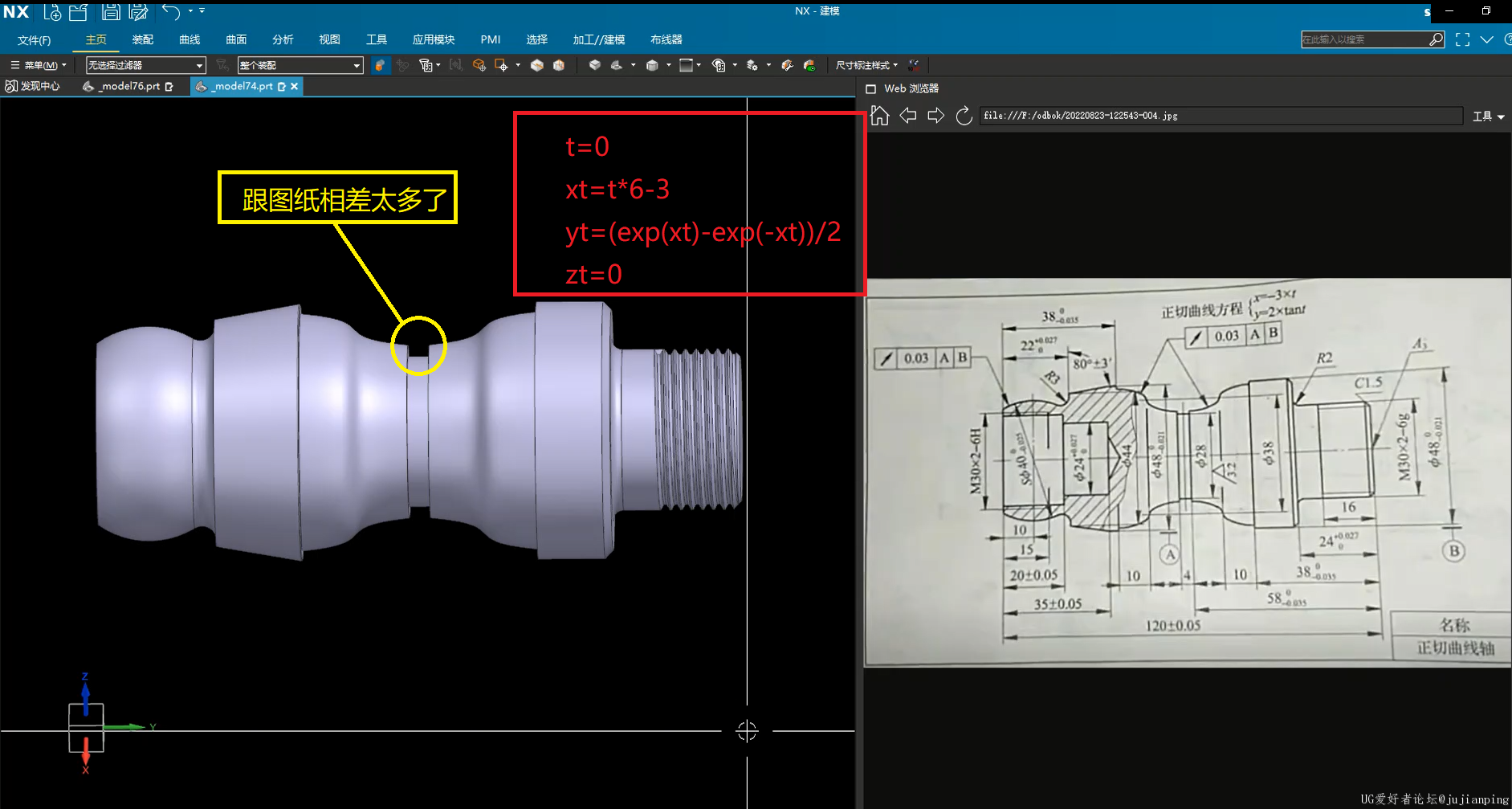Click the Web browser home icon
The width and height of the screenshot is (1512, 809).
880,116
